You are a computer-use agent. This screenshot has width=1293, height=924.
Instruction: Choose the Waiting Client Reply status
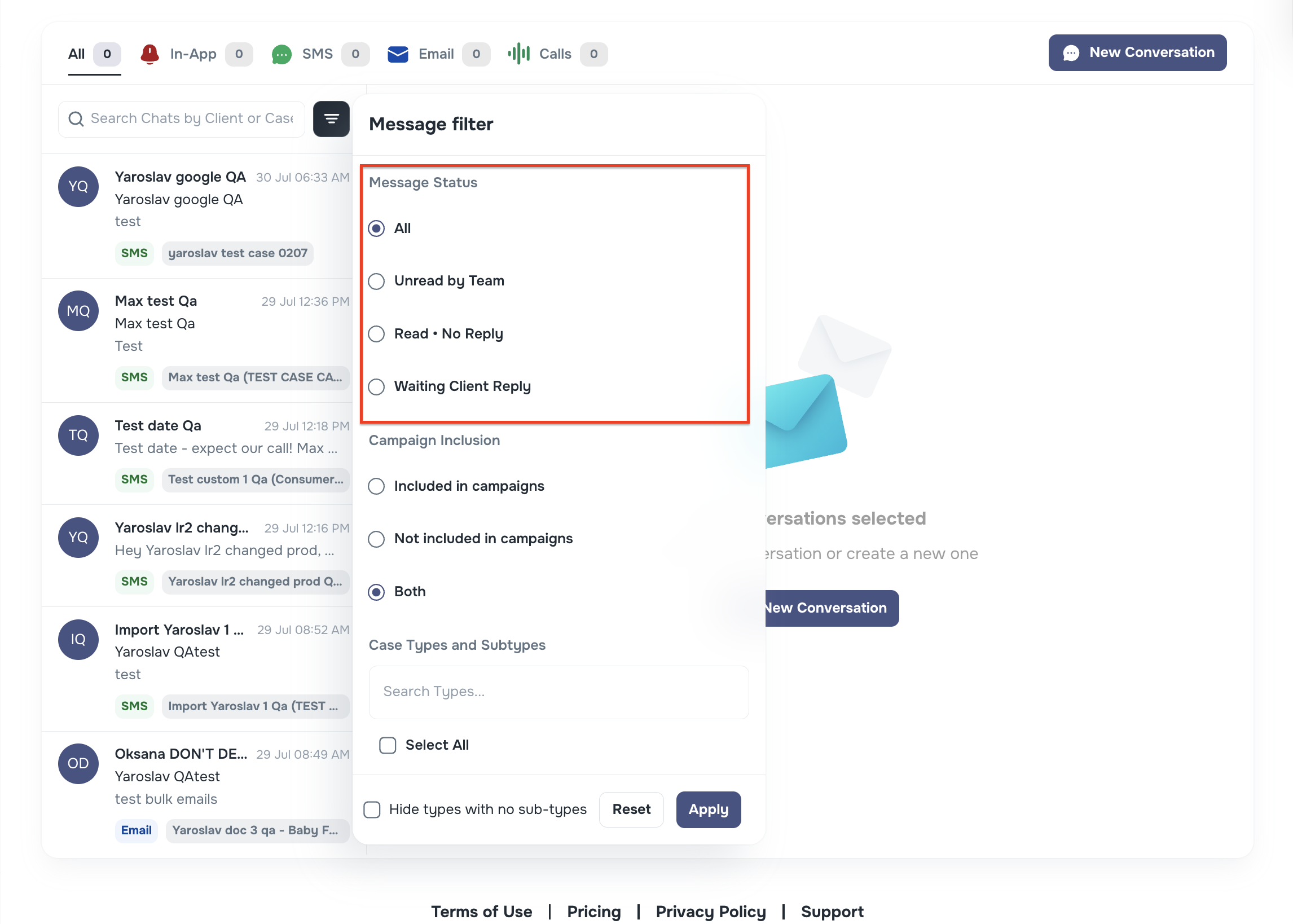point(376,387)
